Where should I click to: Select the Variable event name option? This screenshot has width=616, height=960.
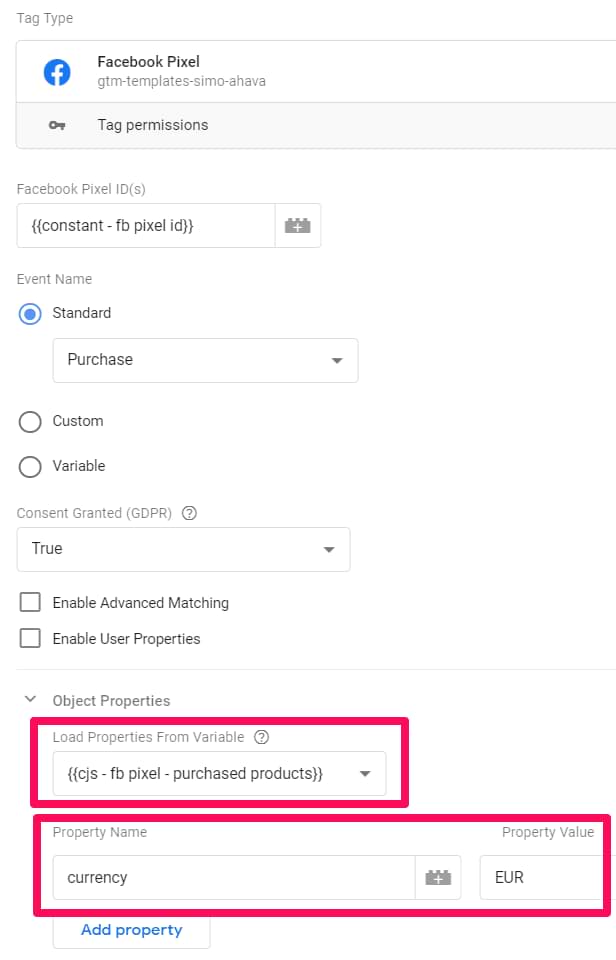tap(30, 466)
